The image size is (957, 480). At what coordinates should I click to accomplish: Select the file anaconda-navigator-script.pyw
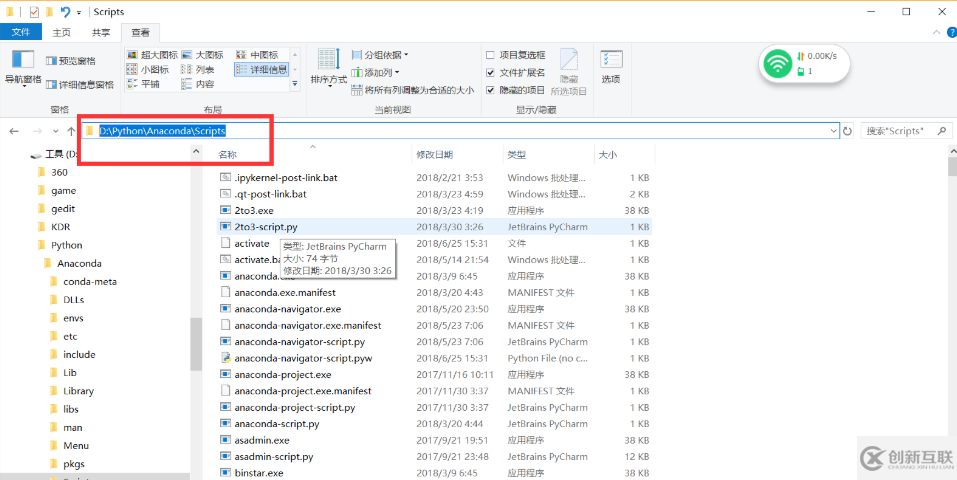click(x=303, y=358)
